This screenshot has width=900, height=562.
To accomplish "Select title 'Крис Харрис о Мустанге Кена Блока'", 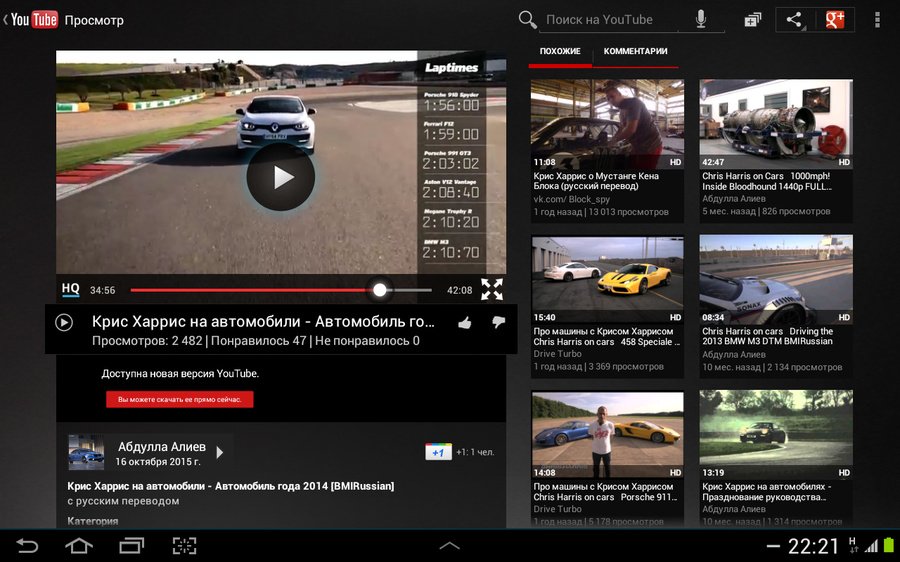I will 596,181.
